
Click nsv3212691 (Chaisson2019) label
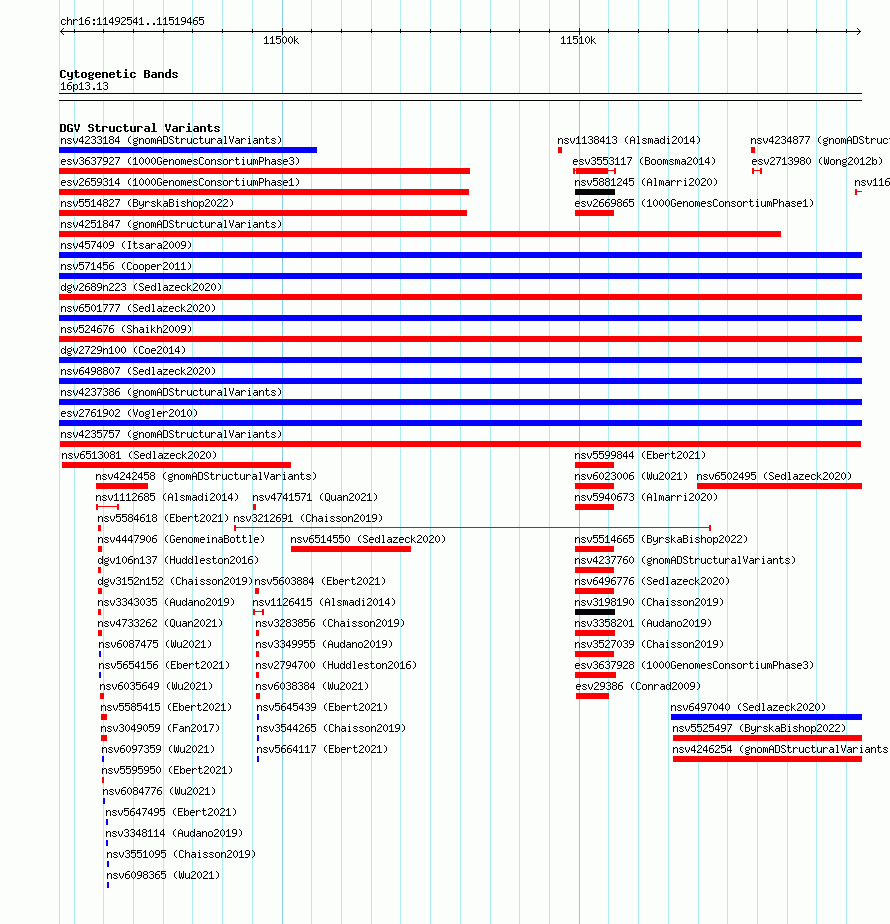pos(308,519)
